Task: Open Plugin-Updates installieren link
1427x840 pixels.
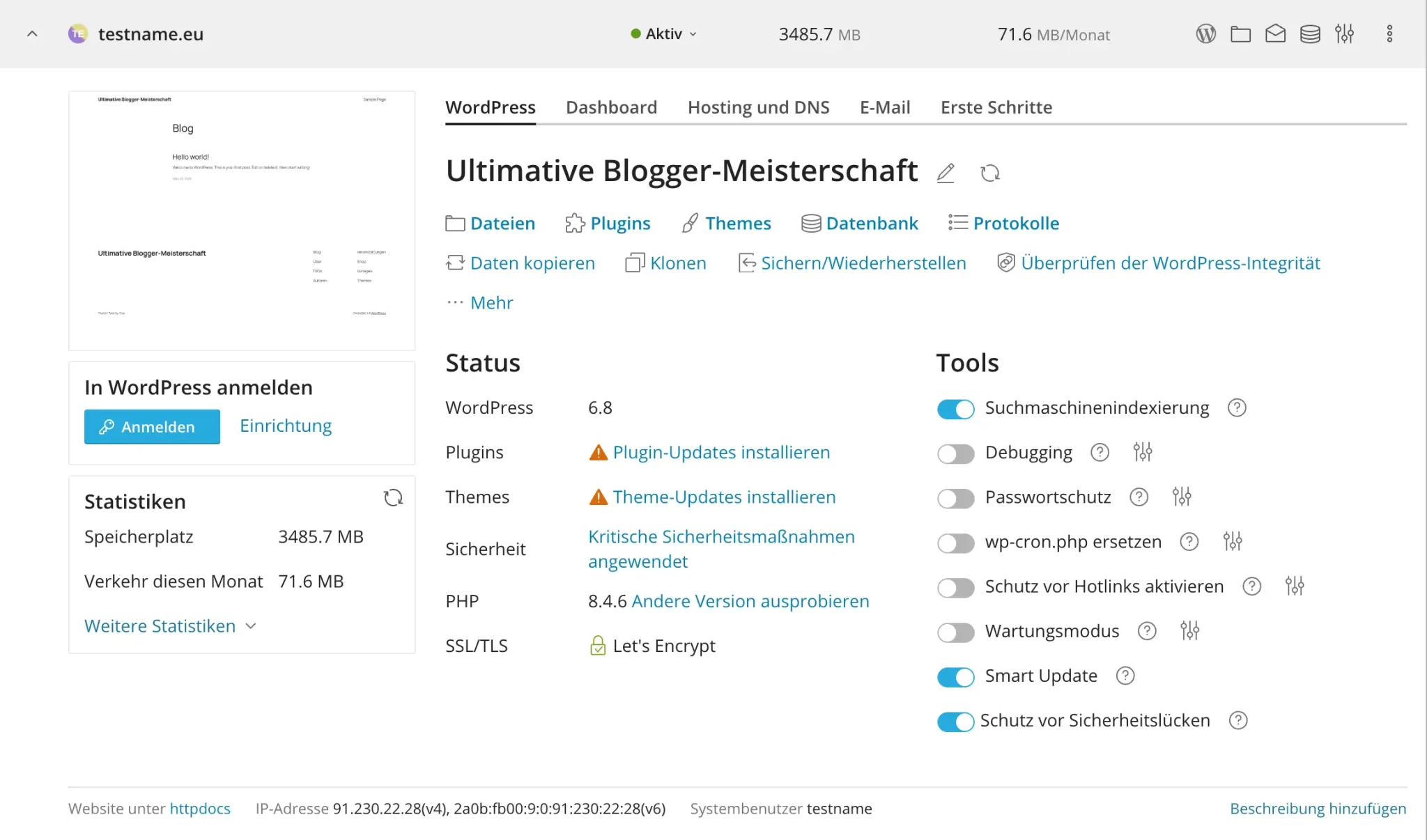Action: tap(721, 452)
